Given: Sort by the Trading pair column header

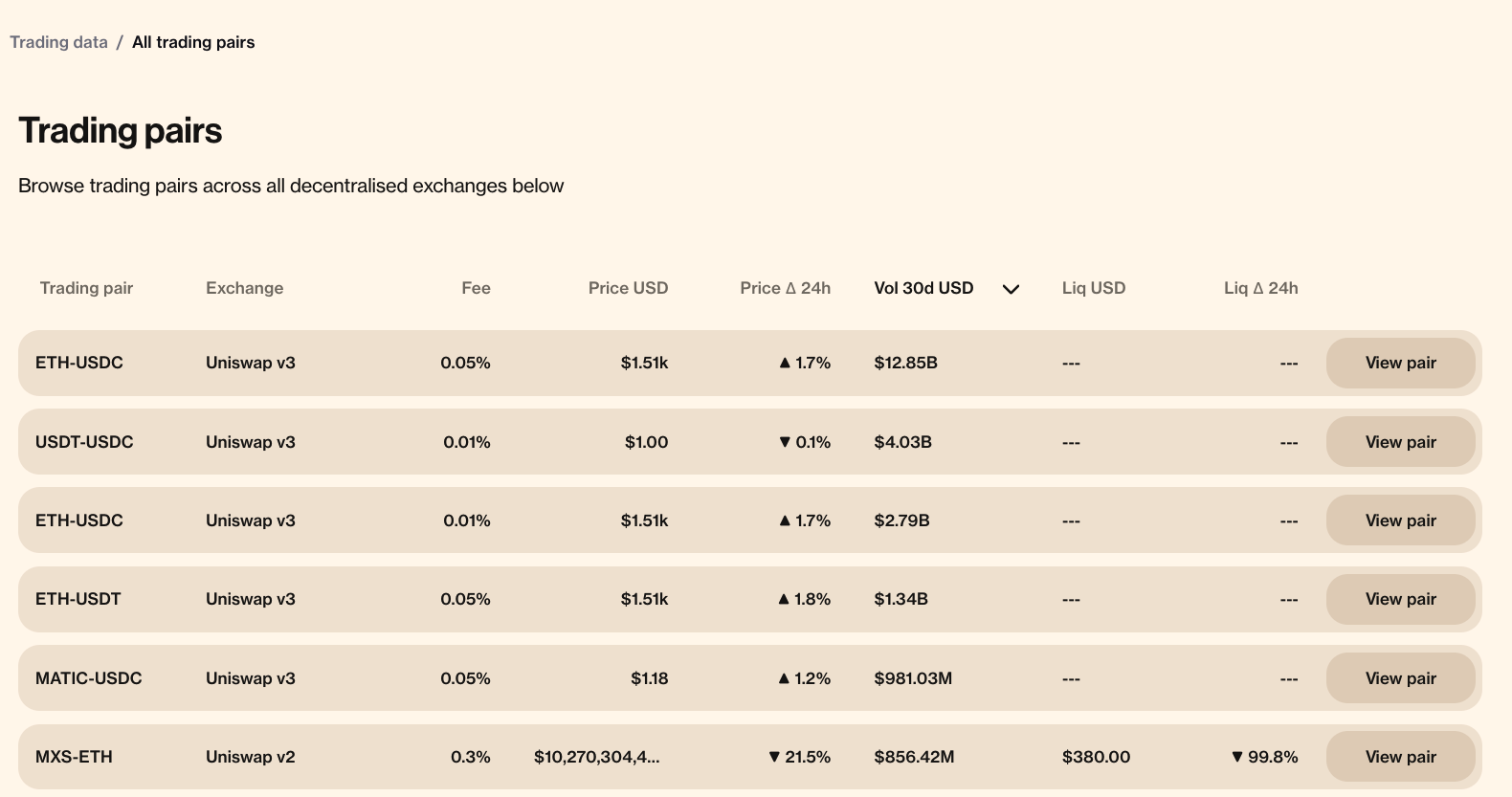Looking at the screenshot, I should point(86,288).
